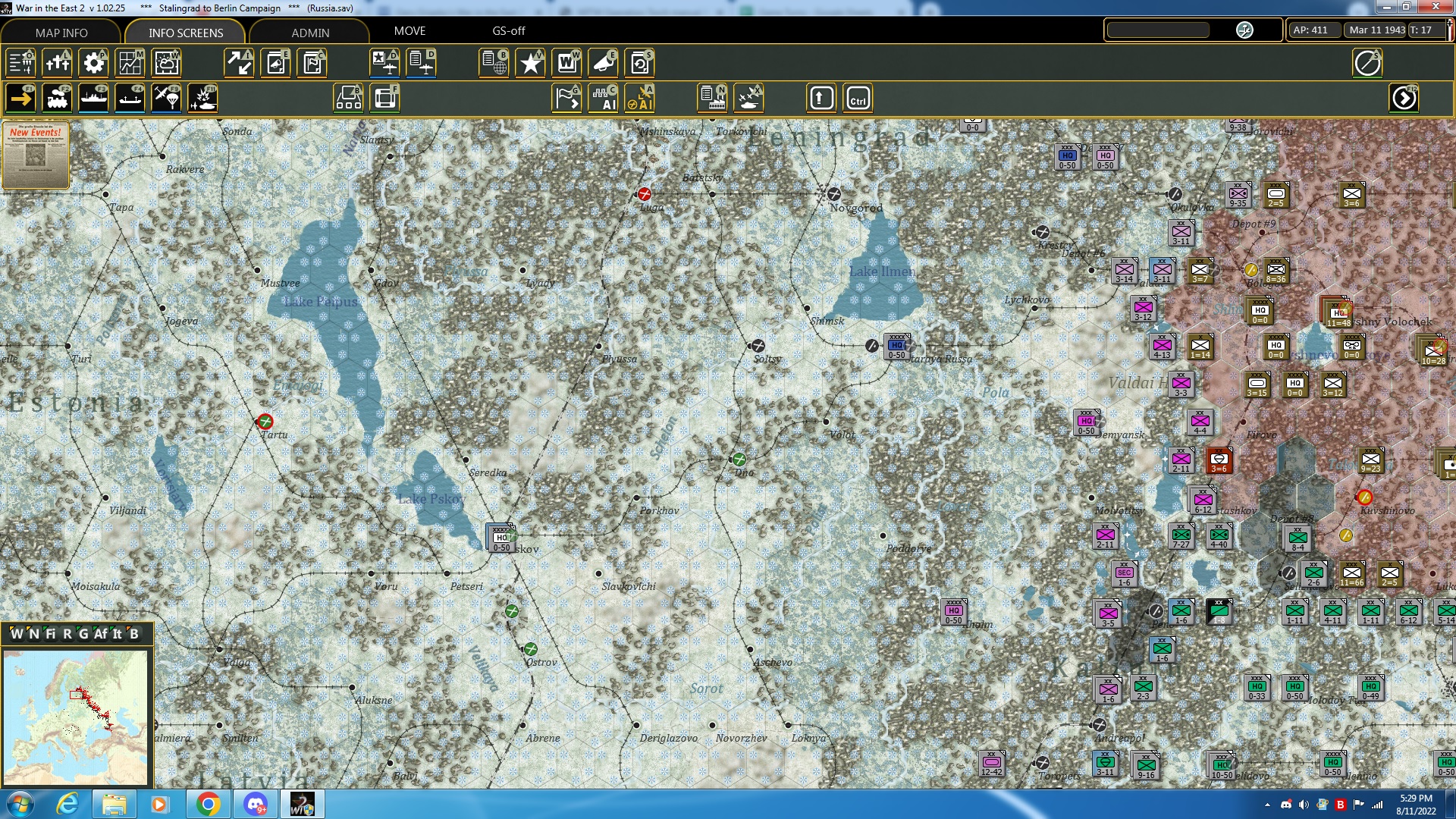Open the victory star screen

[x=531, y=63]
